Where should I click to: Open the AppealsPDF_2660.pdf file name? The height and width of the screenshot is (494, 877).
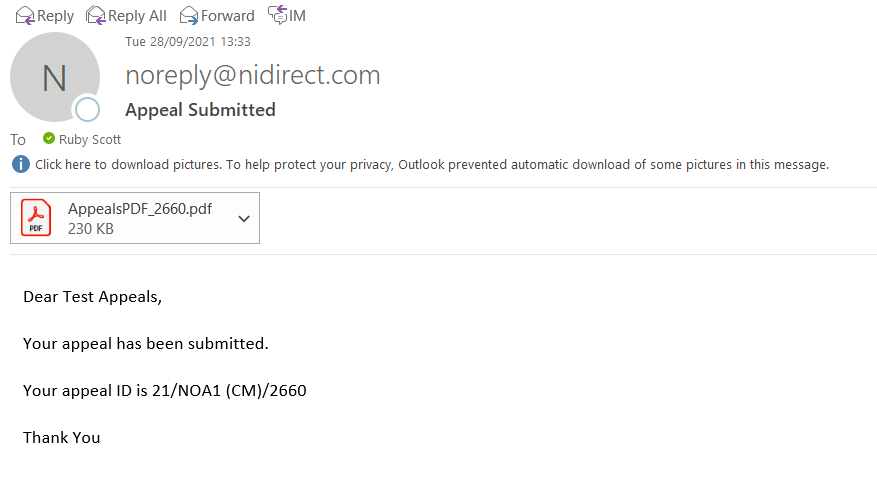click(x=140, y=209)
